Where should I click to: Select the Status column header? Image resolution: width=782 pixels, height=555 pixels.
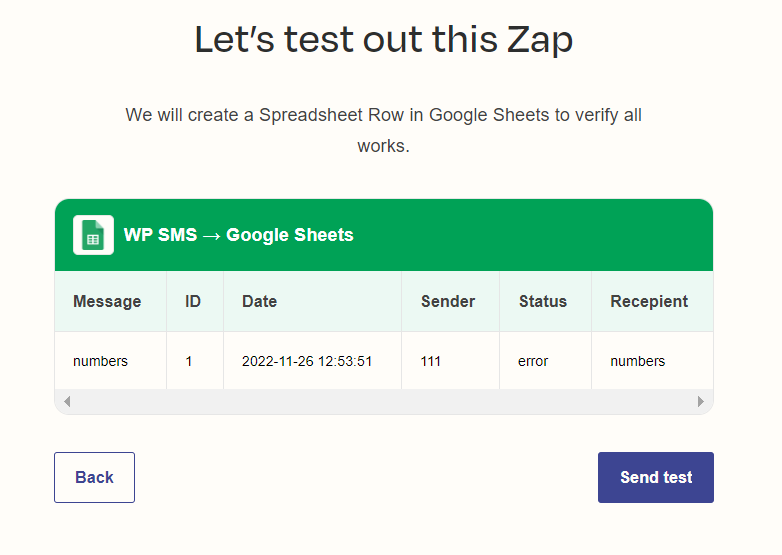click(x=545, y=301)
